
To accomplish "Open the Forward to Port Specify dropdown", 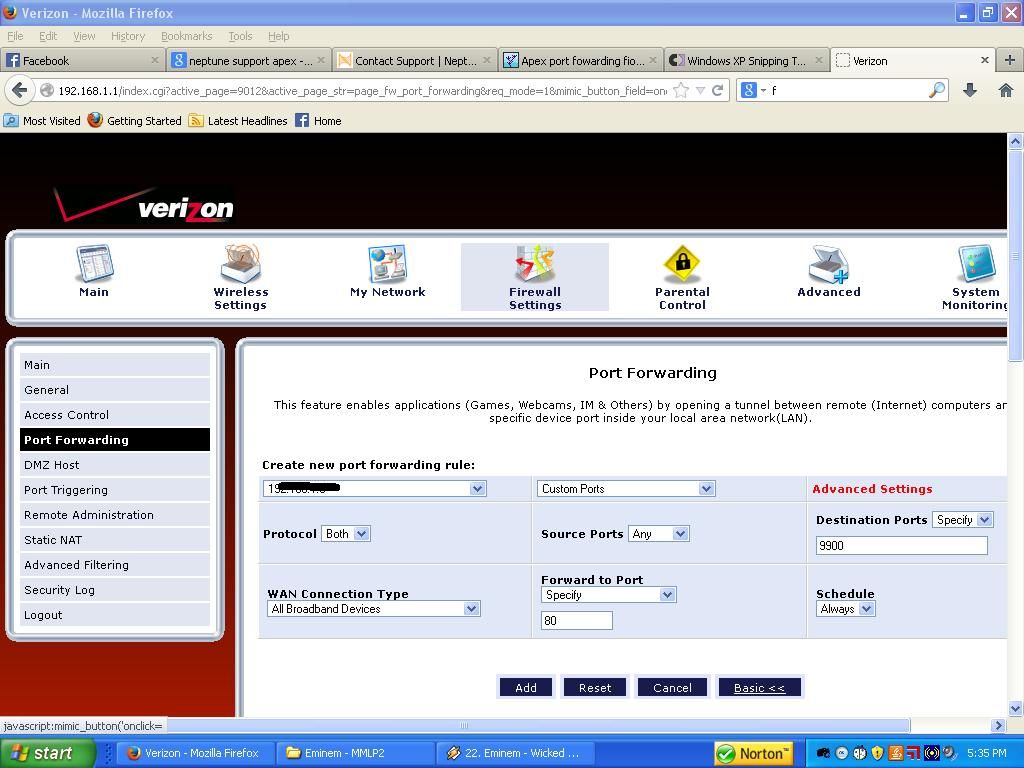I will coord(609,595).
